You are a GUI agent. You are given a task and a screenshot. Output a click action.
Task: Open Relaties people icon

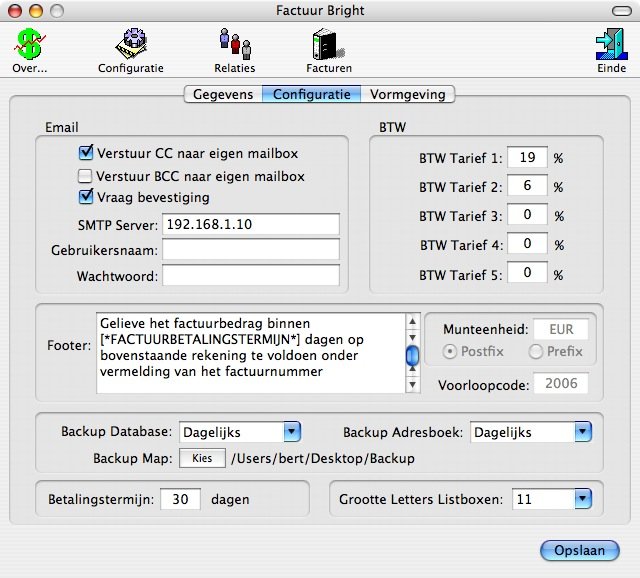pyautogui.click(x=235, y=44)
